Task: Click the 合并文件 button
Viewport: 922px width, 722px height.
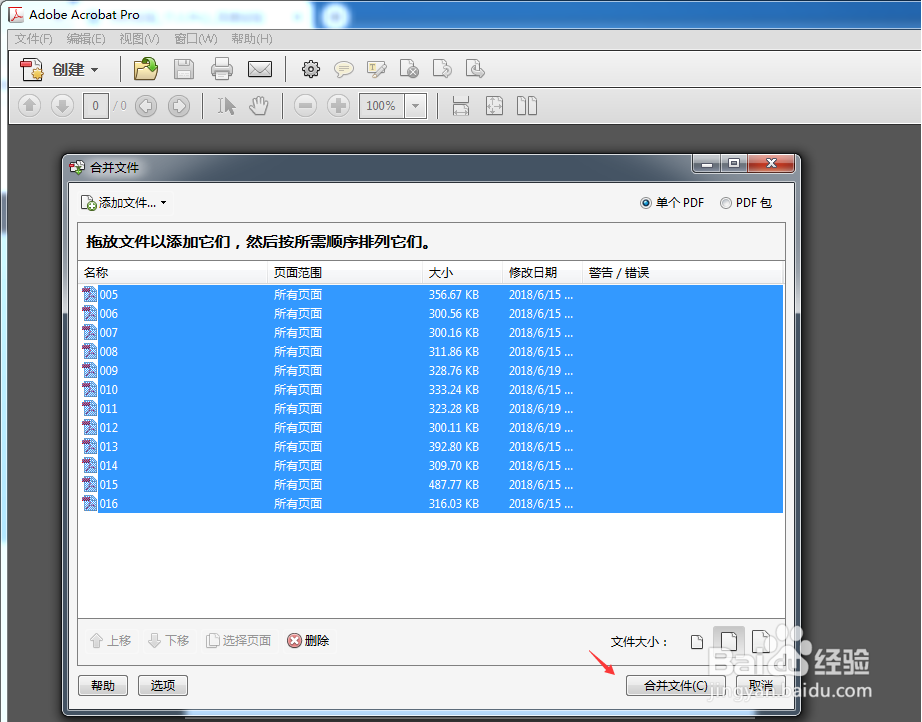Action: tap(676, 685)
